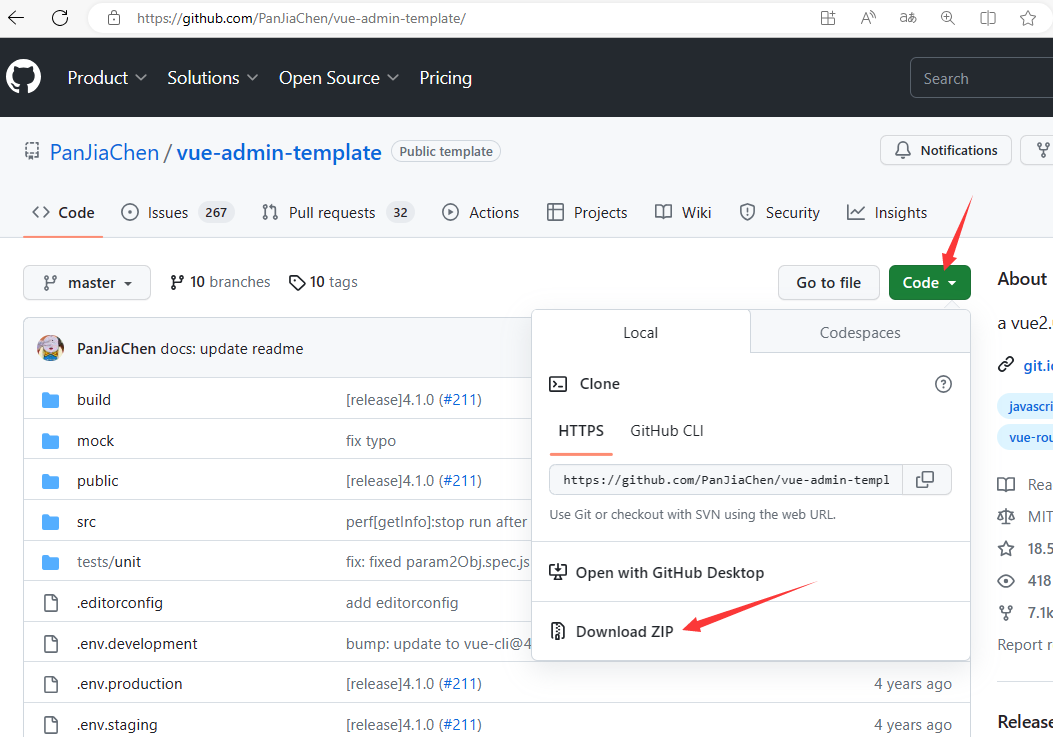Click the .editorconfig file icon
This screenshot has width=1053, height=737.
[x=50, y=603]
